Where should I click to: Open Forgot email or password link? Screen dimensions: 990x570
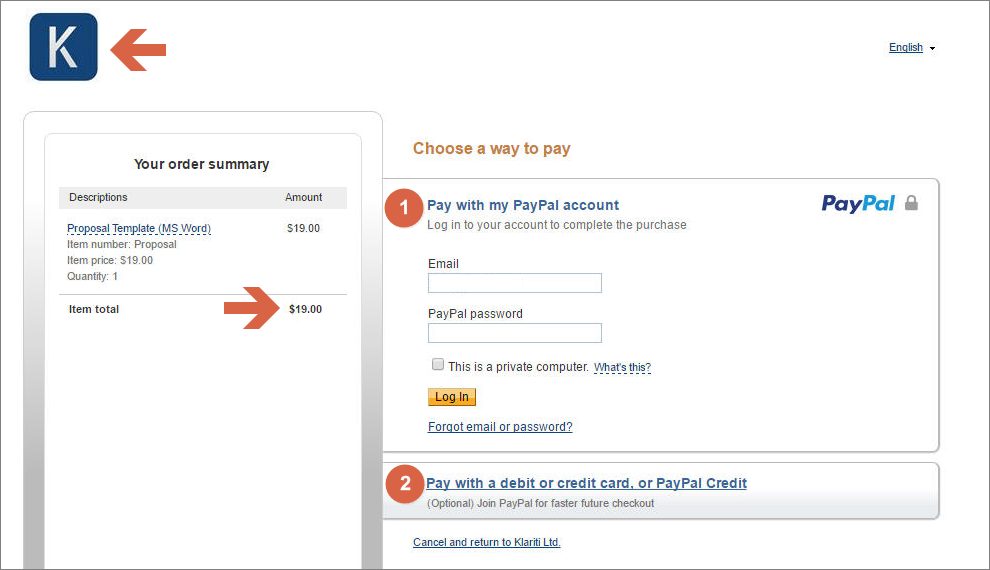(x=500, y=427)
